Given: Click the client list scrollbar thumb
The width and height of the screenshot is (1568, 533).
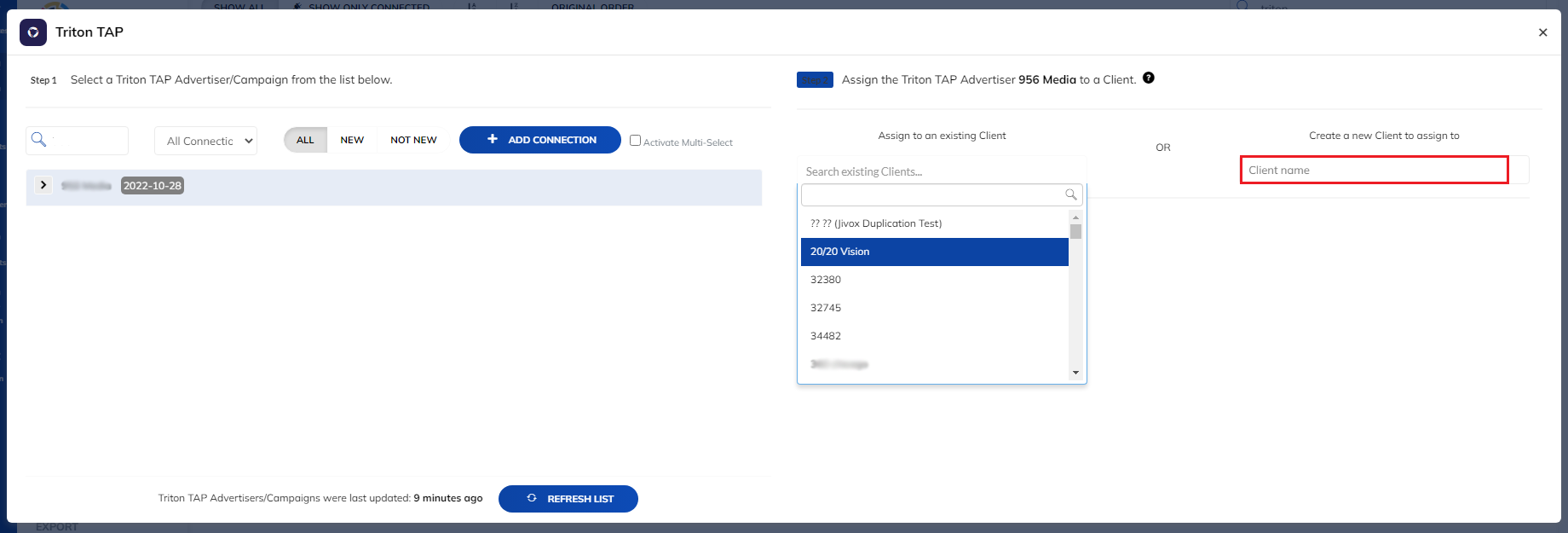Looking at the screenshot, I should tap(1075, 231).
